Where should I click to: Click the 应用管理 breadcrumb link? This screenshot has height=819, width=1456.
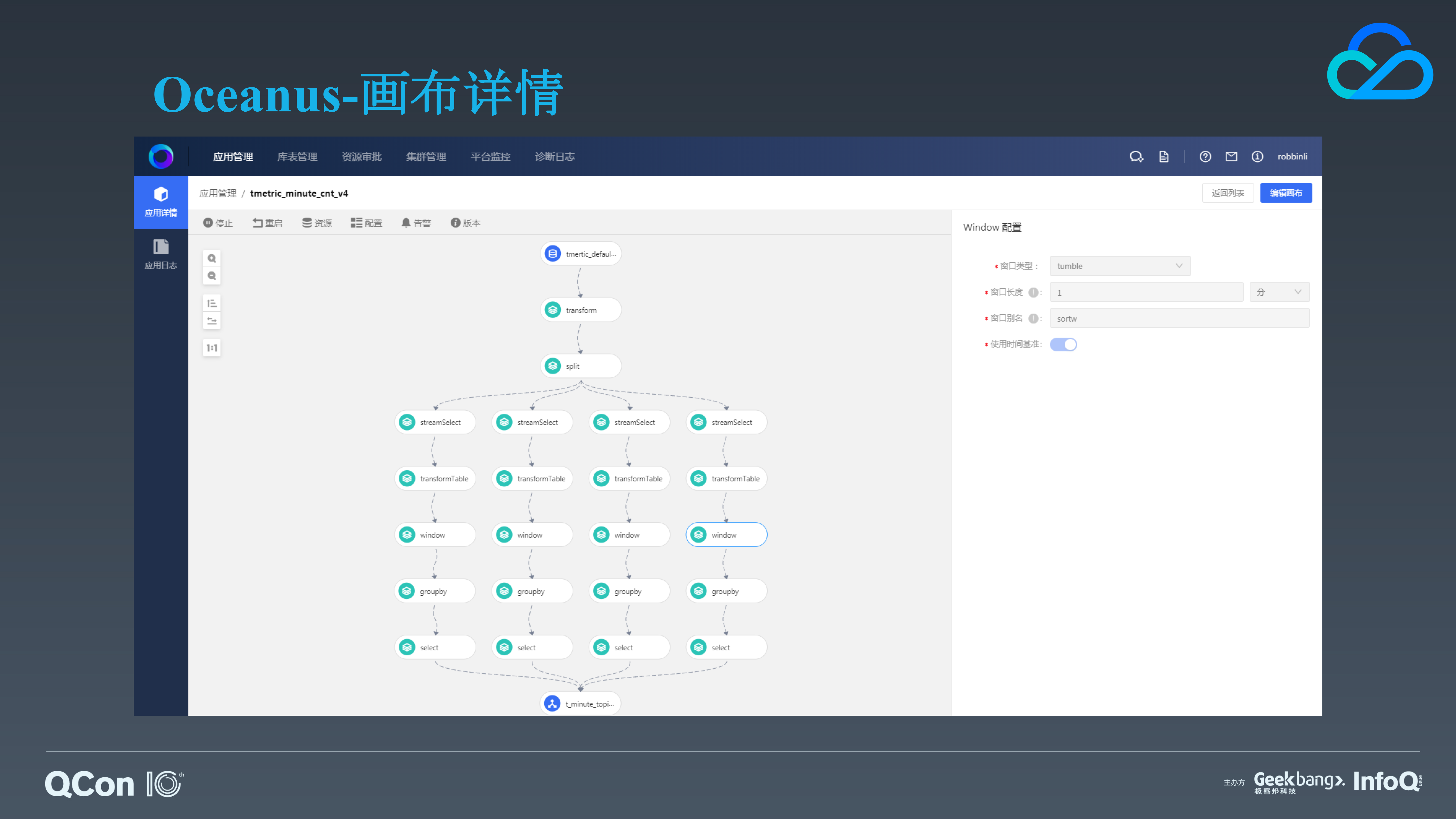tap(218, 193)
